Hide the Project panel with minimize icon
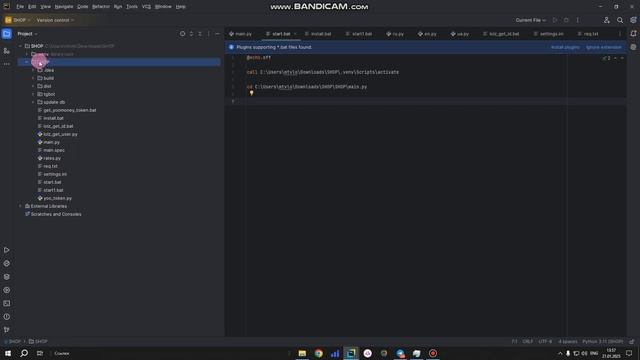640x360 pixels. tap(217, 34)
